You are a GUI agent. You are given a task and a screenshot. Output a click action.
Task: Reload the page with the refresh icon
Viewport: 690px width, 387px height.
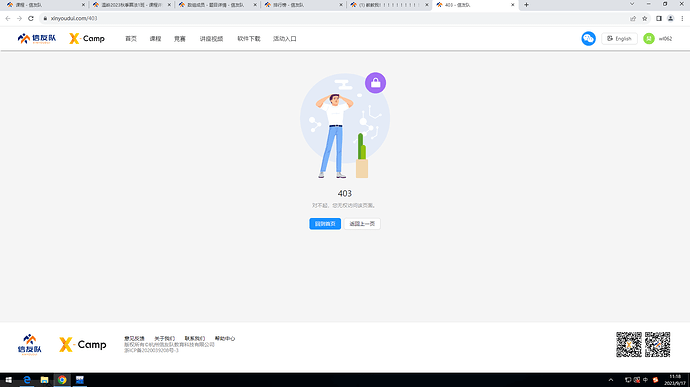tap(31, 18)
